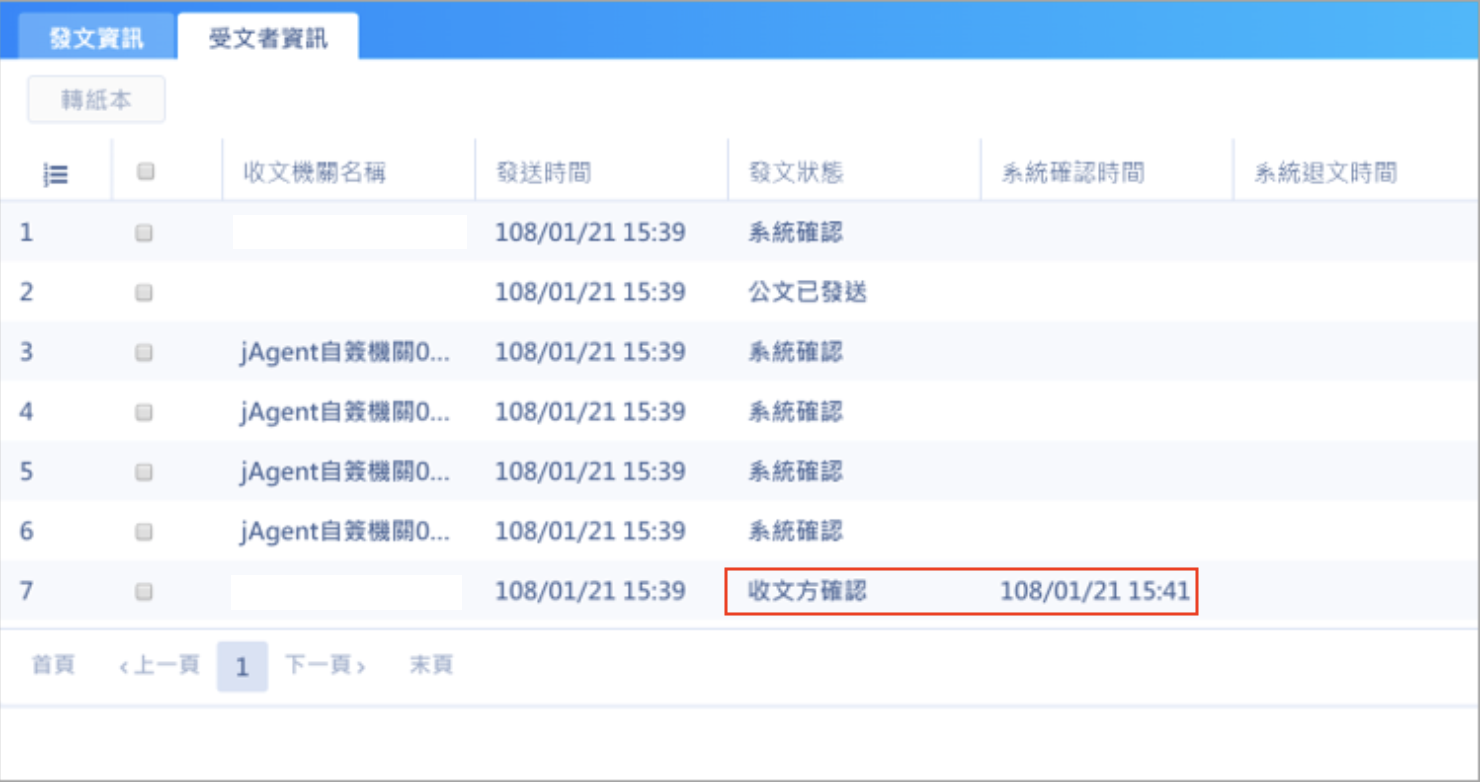Click the 發送時間 column header
Screen dimensions: 1482x782
[544, 172]
